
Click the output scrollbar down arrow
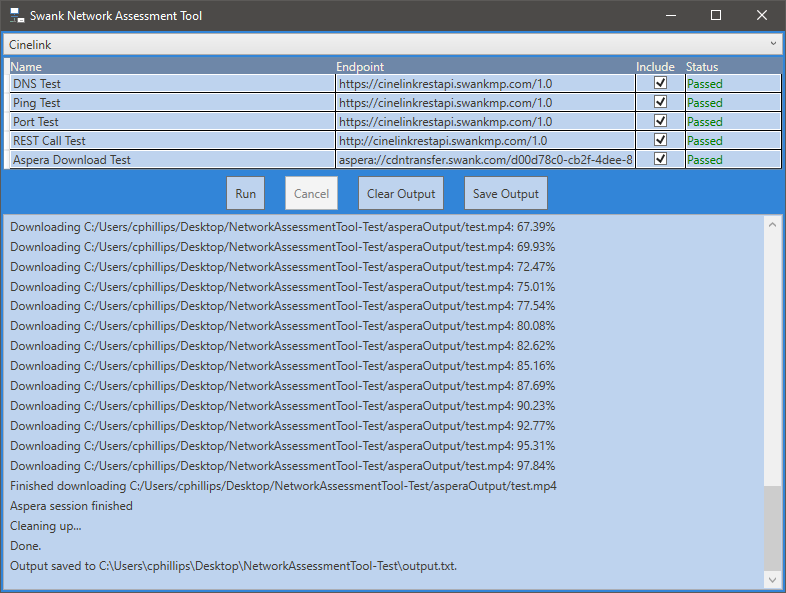click(x=772, y=579)
